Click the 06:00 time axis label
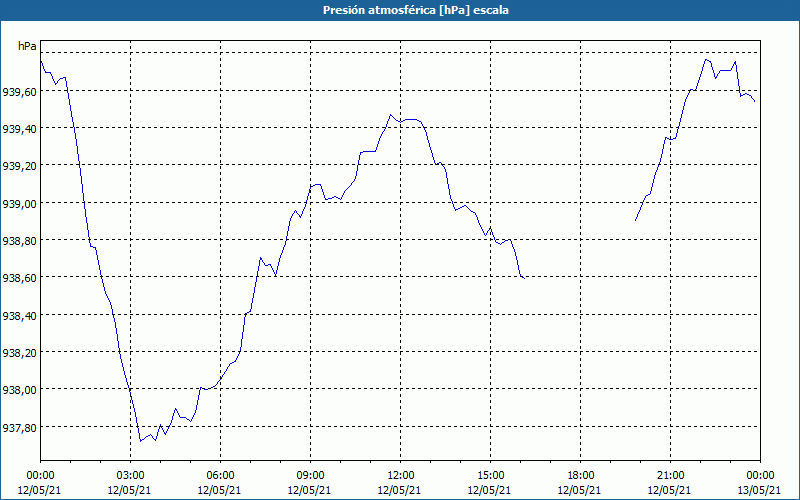 tap(220, 476)
